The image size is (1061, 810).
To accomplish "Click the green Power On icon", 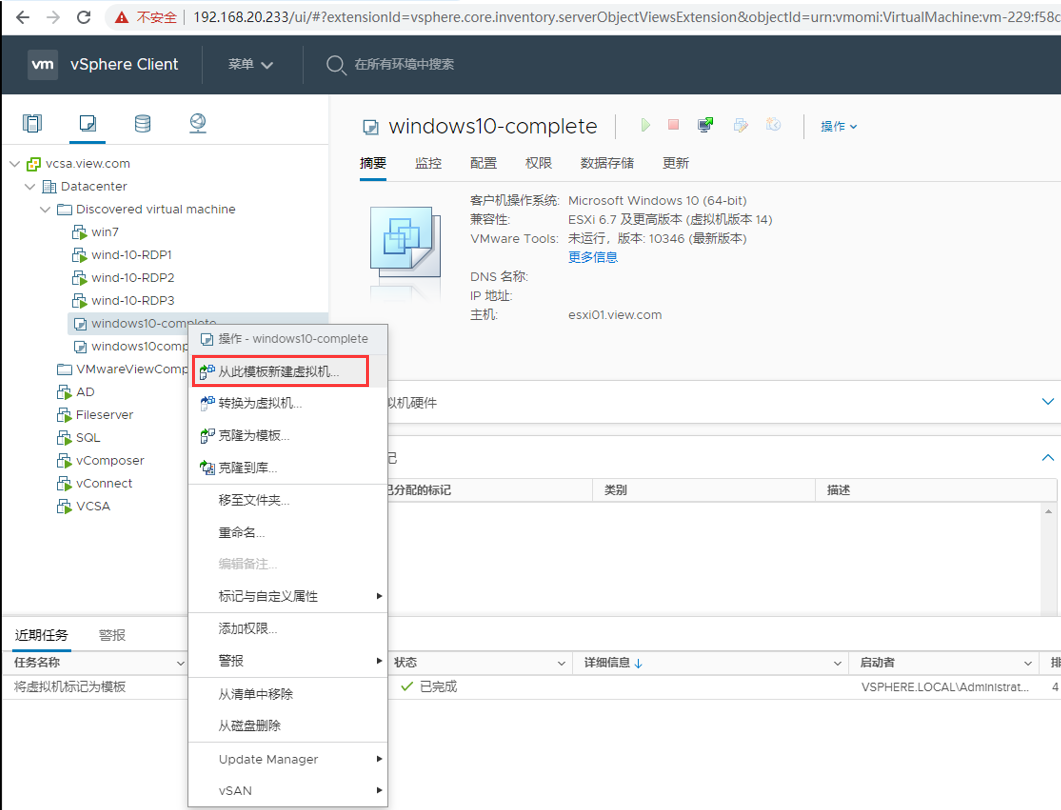I will pyautogui.click(x=646, y=125).
